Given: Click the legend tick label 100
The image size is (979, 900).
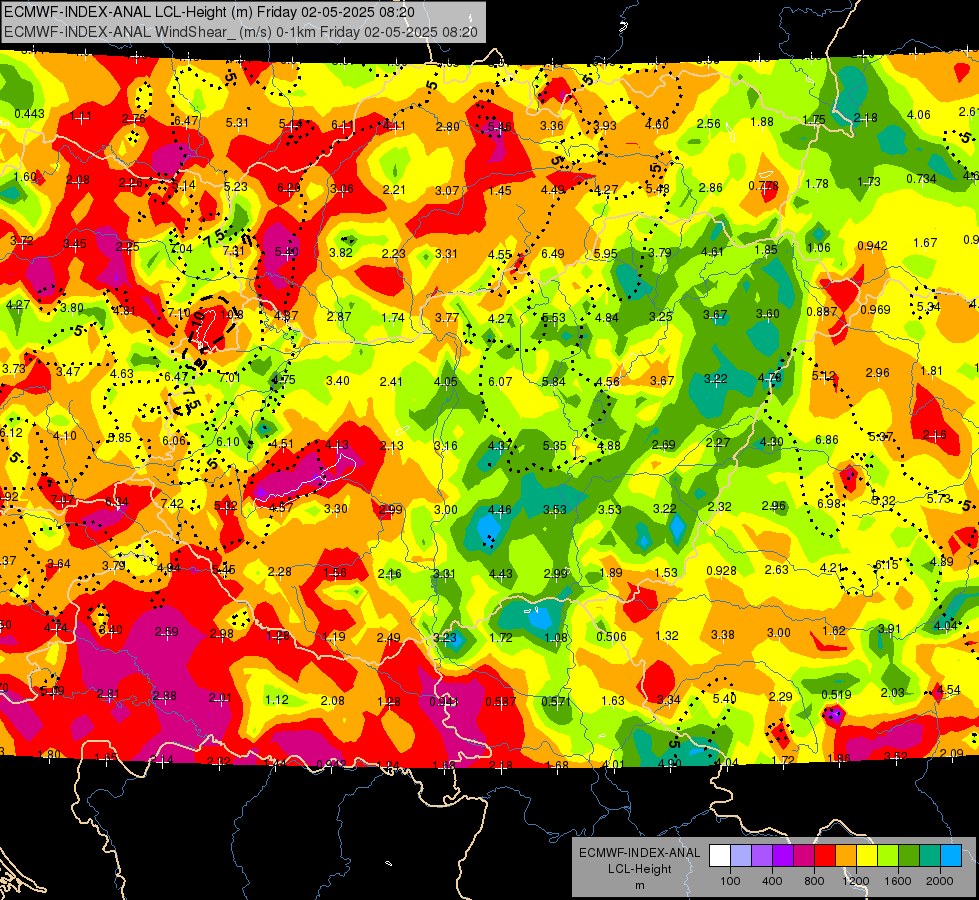Looking at the screenshot, I should [730, 881].
